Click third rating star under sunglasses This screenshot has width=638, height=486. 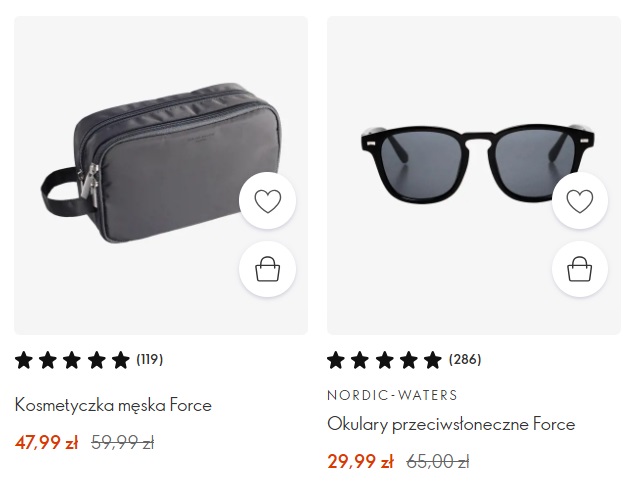(384, 360)
